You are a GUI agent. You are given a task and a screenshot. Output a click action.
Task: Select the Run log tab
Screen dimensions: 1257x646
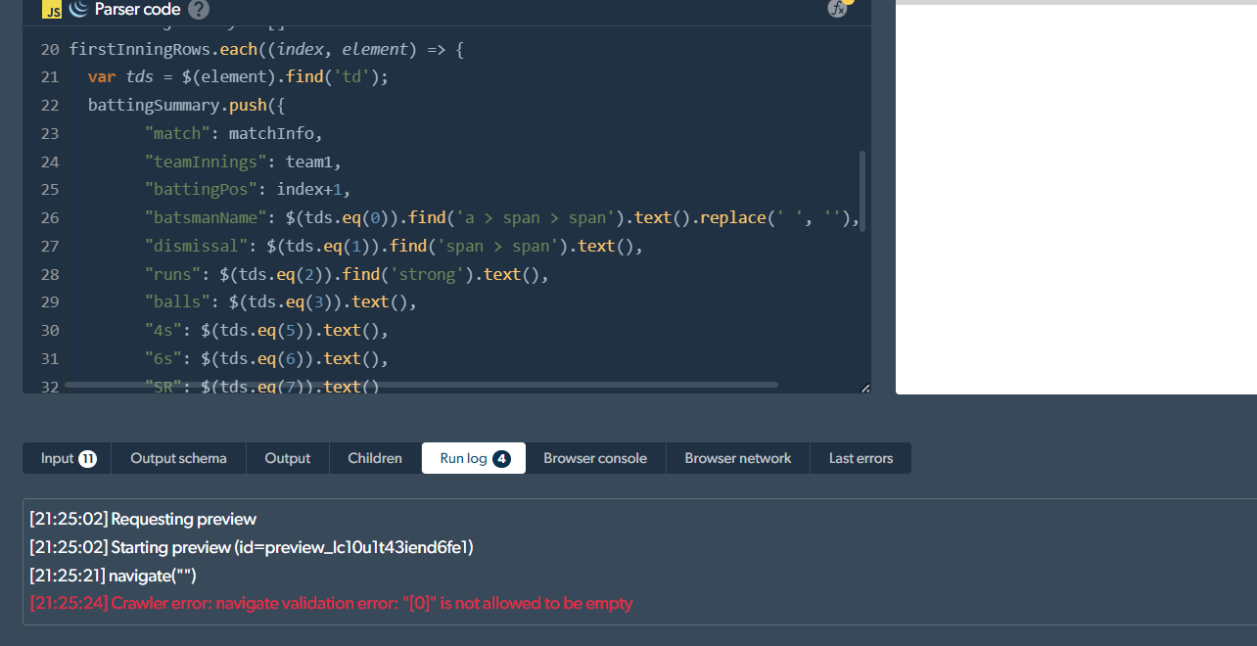coord(473,458)
